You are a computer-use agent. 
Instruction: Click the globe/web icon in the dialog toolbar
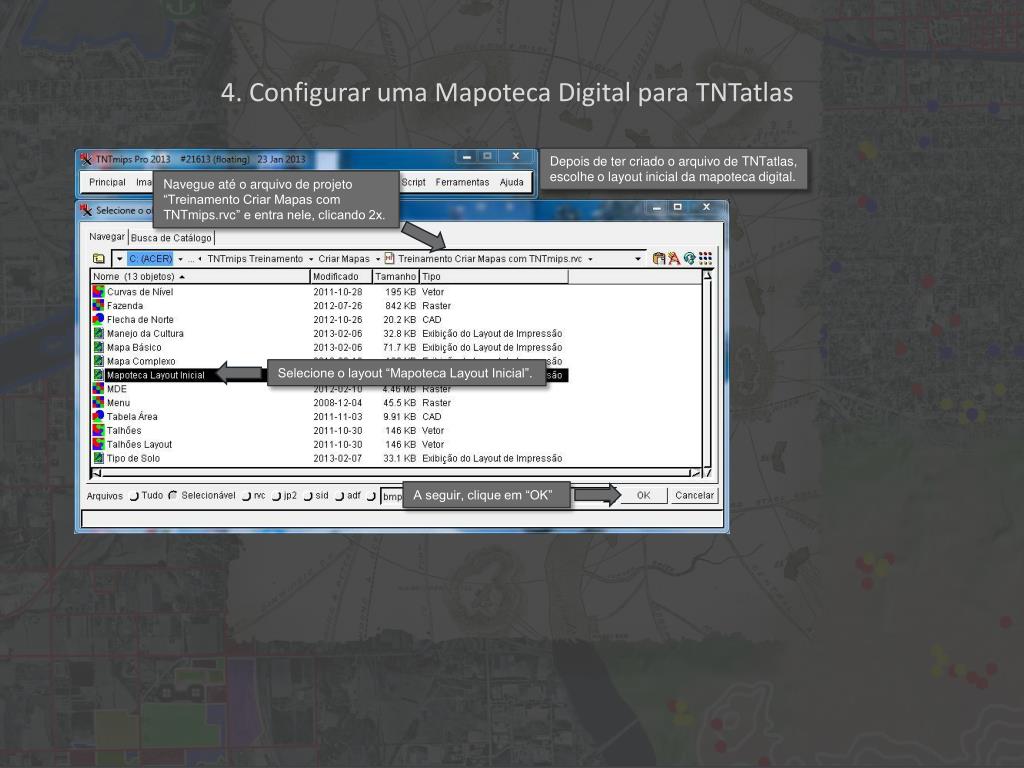(x=690, y=259)
